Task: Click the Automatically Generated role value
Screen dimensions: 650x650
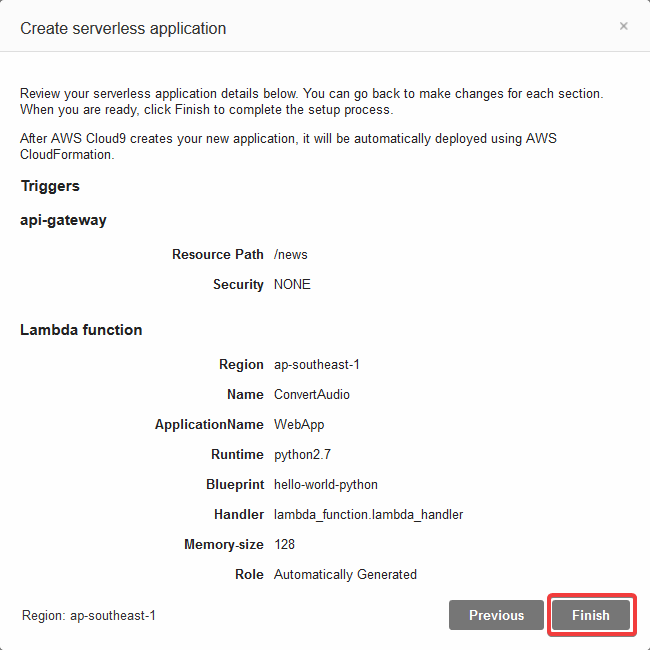Action: (x=345, y=575)
